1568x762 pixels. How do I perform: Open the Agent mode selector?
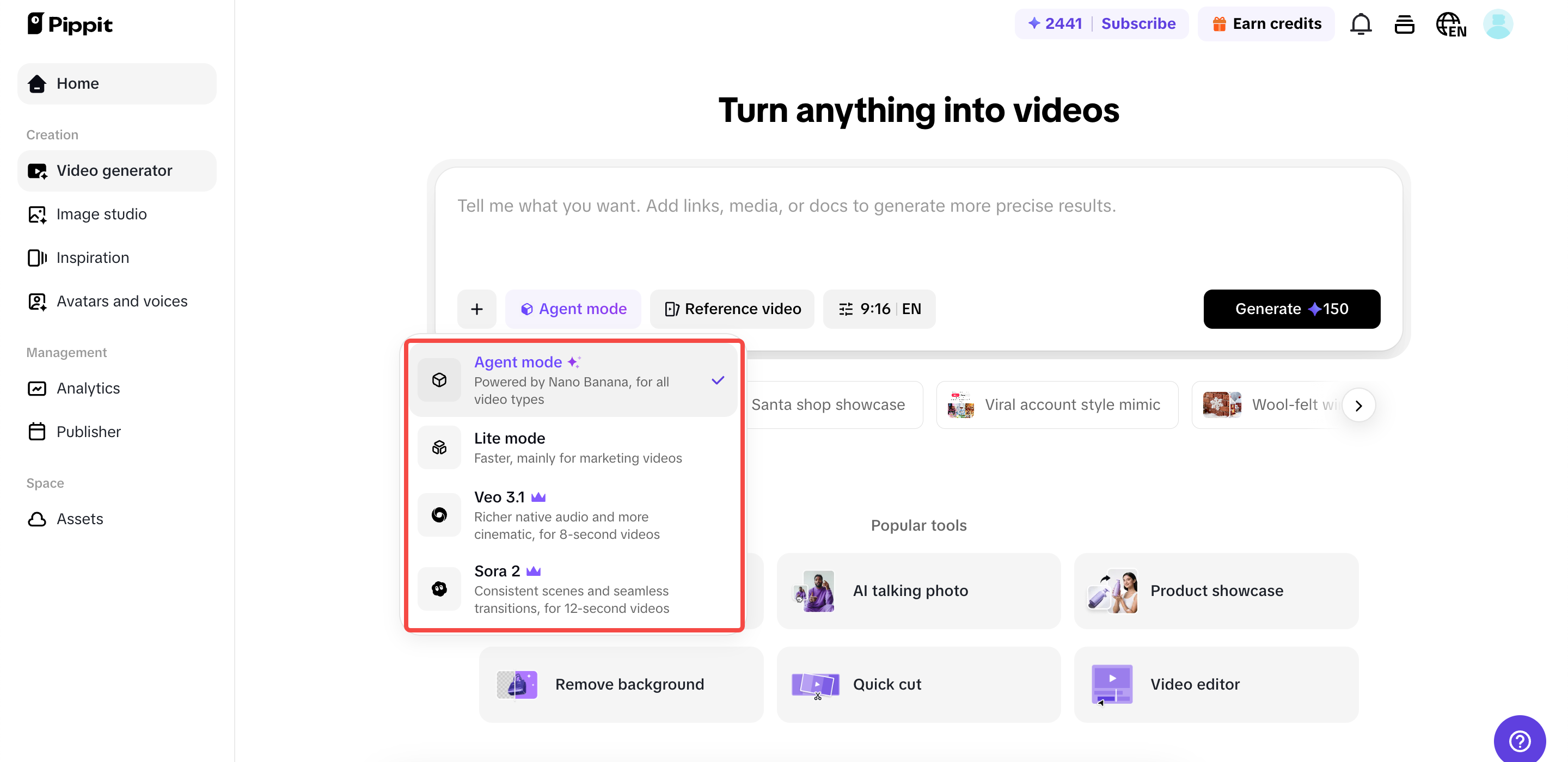click(x=573, y=309)
